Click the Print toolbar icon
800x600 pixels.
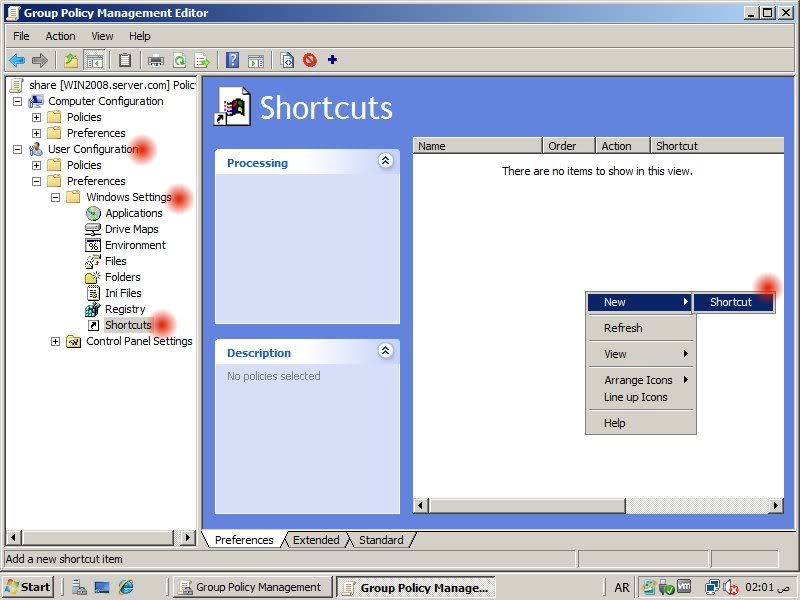click(156, 60)
